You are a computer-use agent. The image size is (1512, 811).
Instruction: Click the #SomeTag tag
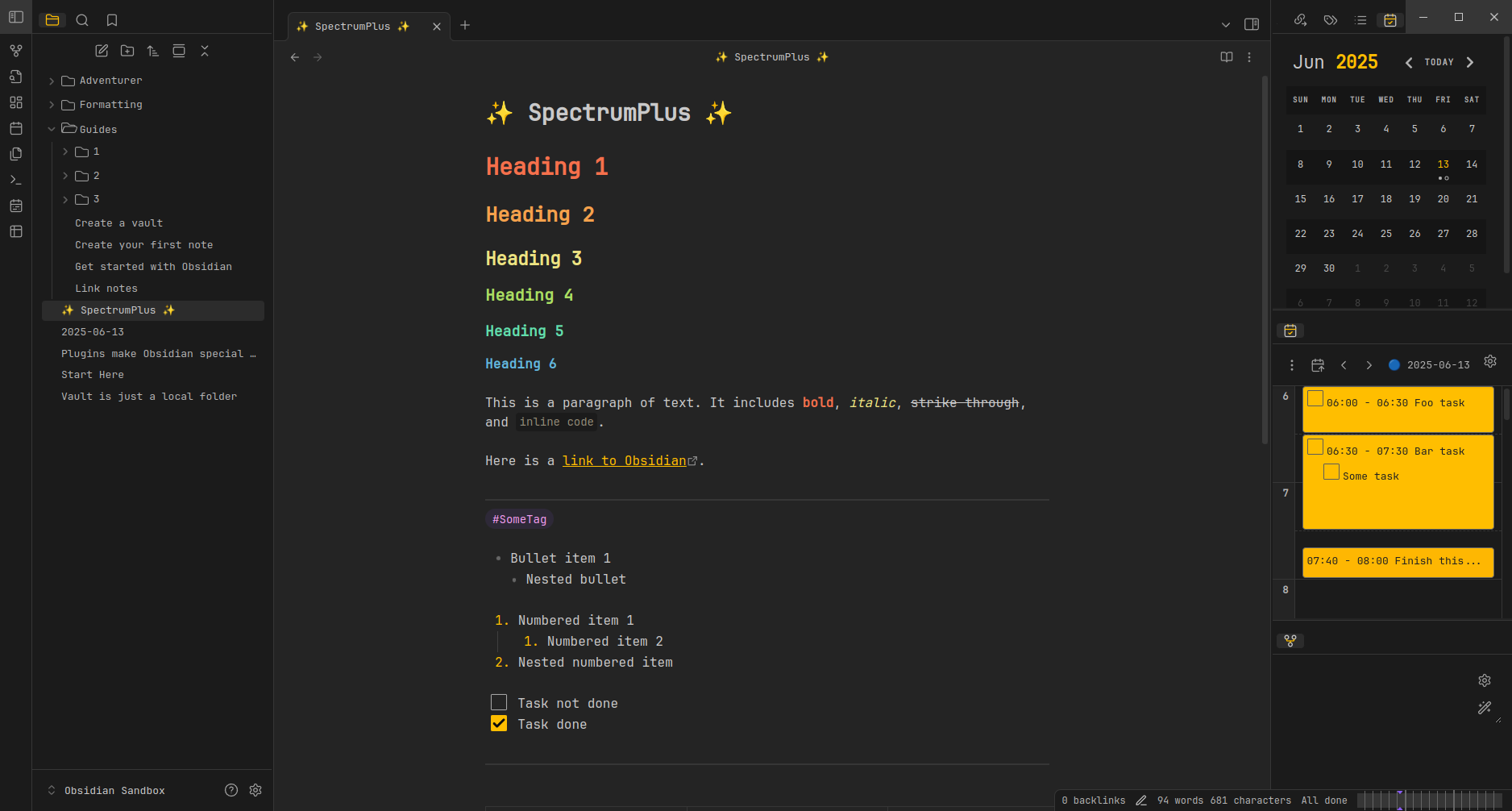[519, 519]
